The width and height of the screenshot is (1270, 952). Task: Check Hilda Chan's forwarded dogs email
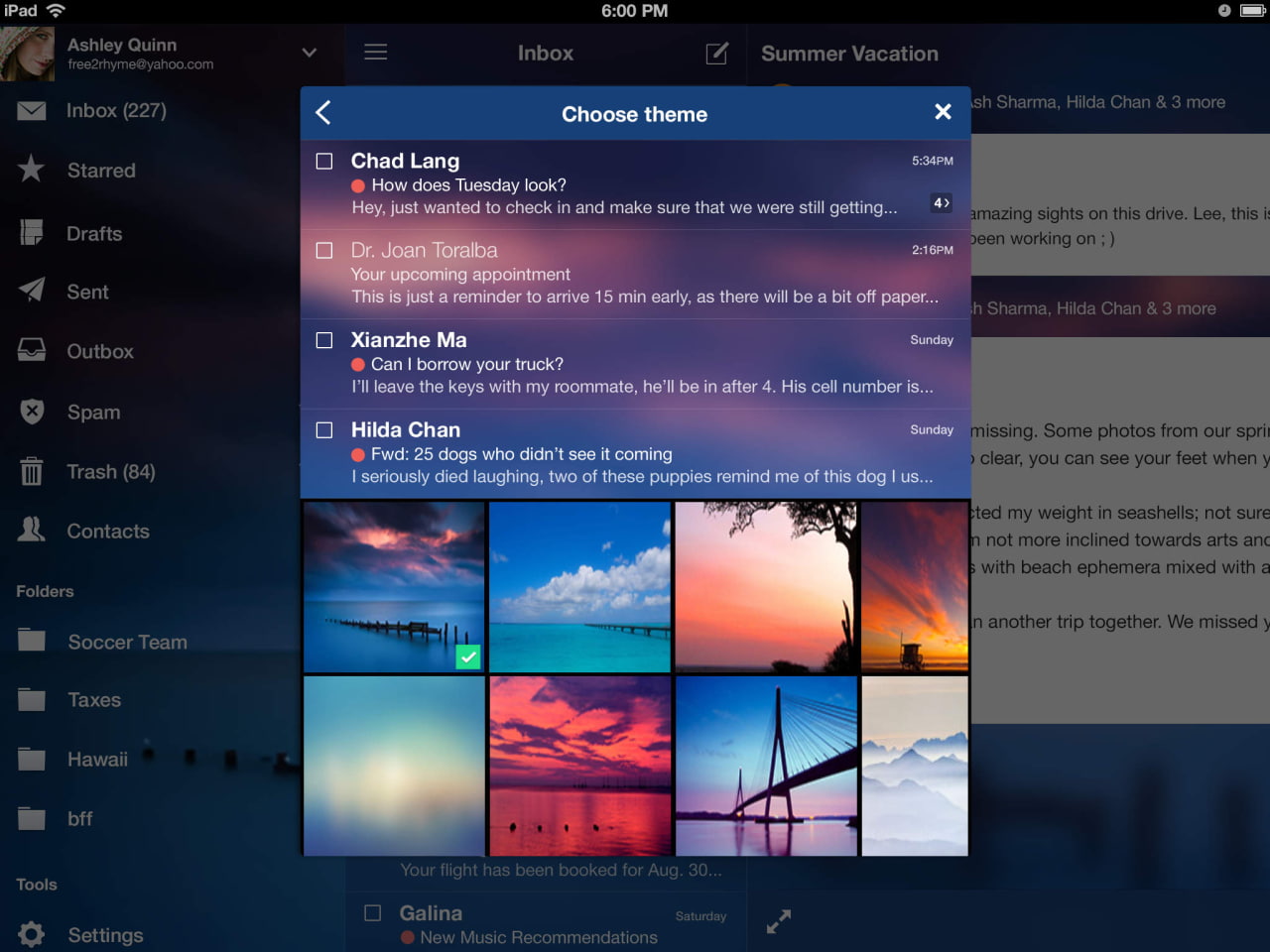coord(323,429)
